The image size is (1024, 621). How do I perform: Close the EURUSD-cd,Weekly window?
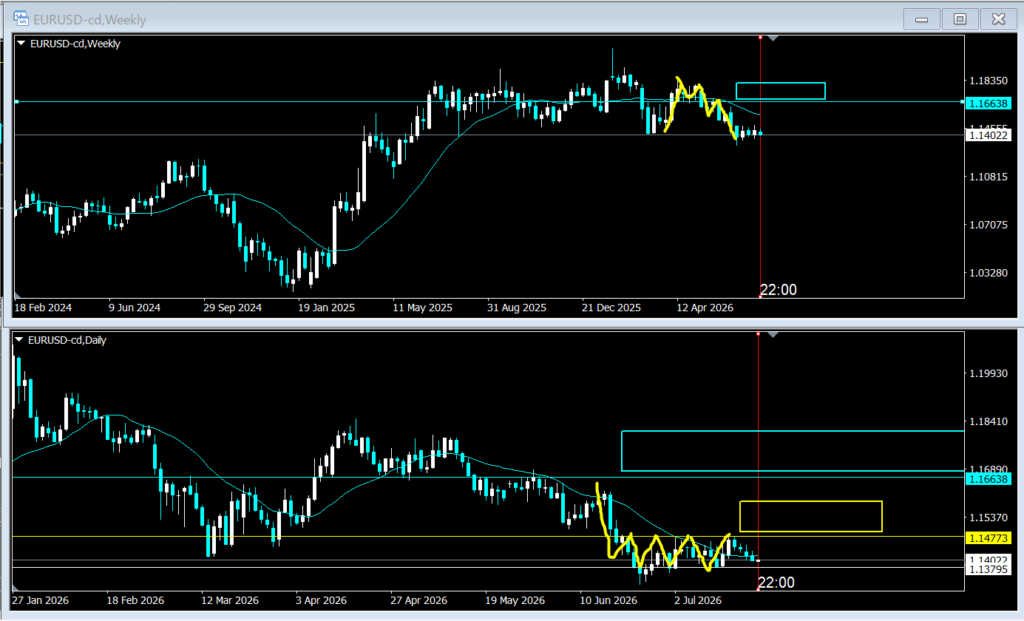pos(999,19)
